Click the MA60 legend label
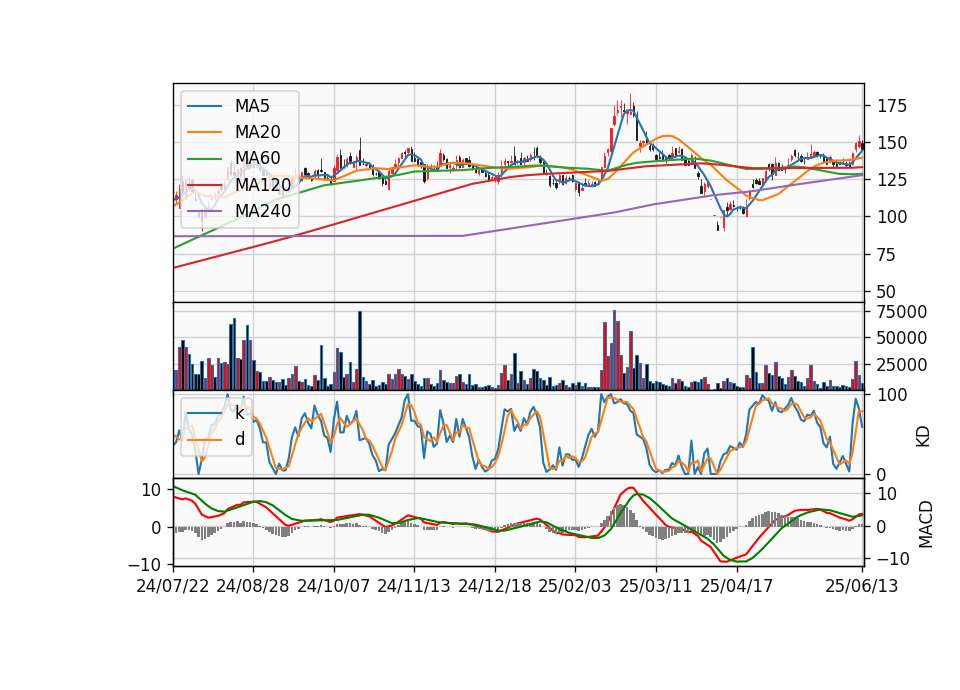The height and width of the screenshot is (690, 960). [x=257, y=158]
